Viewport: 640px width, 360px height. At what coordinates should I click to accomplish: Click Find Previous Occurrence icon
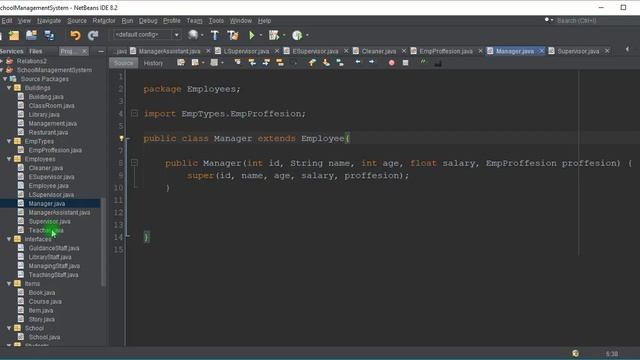(x=252, y=62)
